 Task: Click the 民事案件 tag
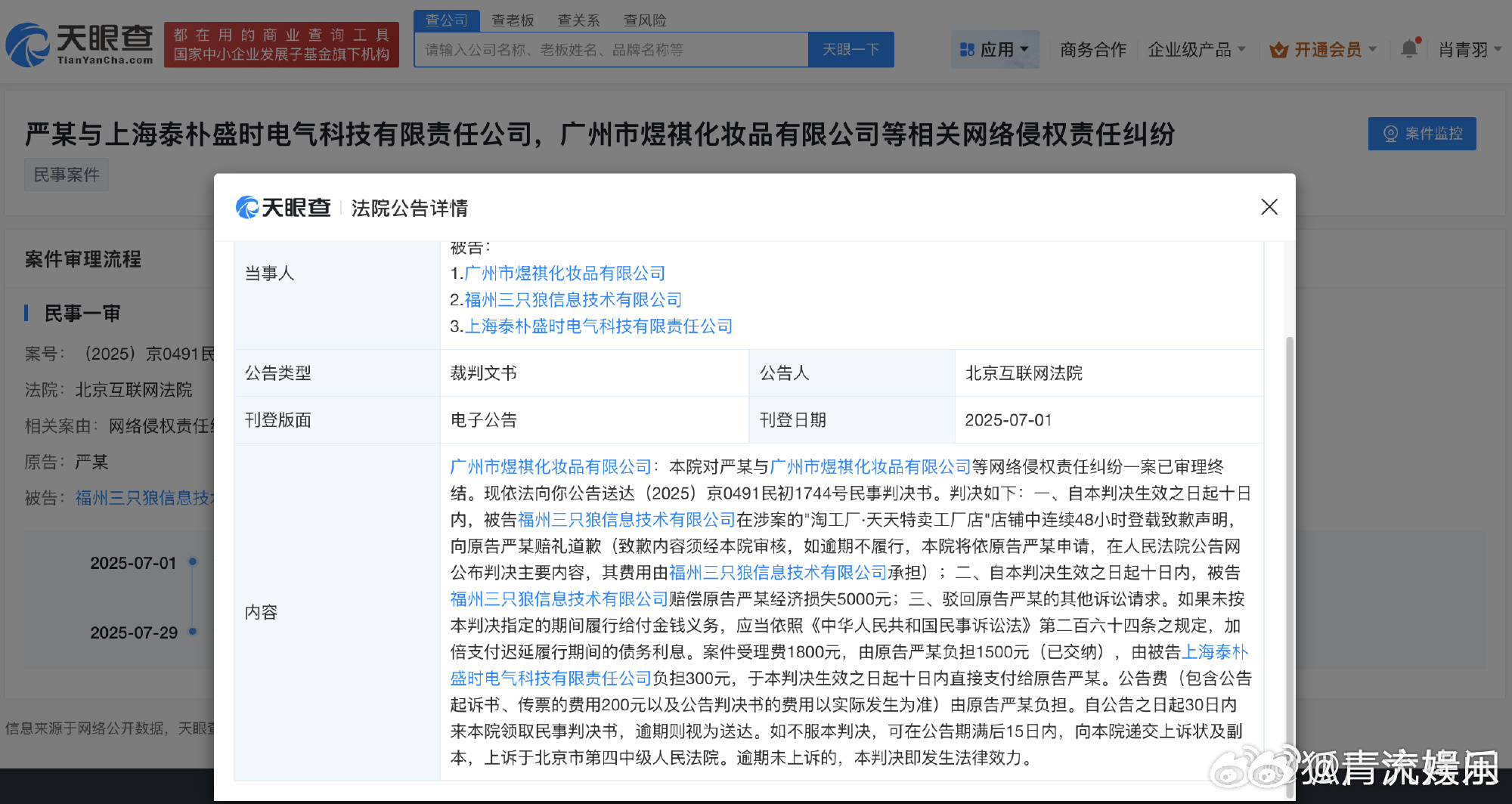tap(67, 175)
